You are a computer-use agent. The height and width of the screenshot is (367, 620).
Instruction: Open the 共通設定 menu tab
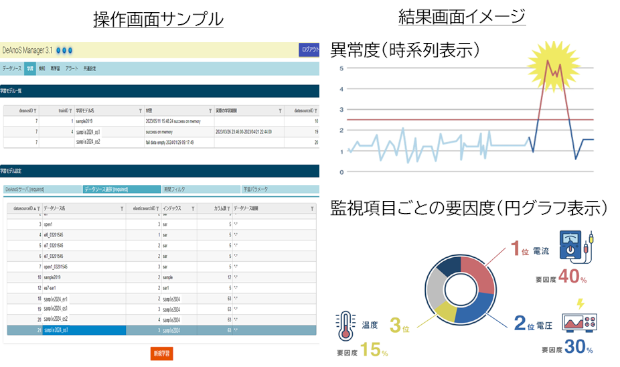click(x=90, y=68)
